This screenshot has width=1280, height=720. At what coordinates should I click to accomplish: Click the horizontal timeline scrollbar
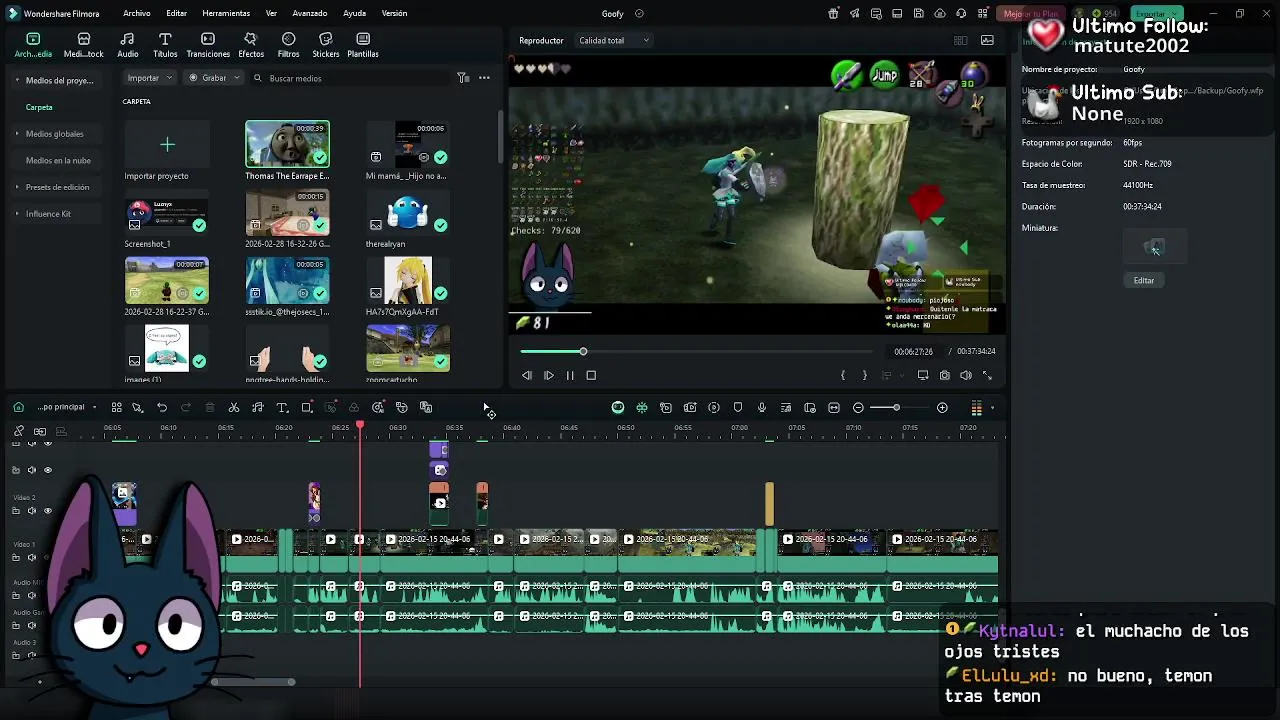[253, 683]
